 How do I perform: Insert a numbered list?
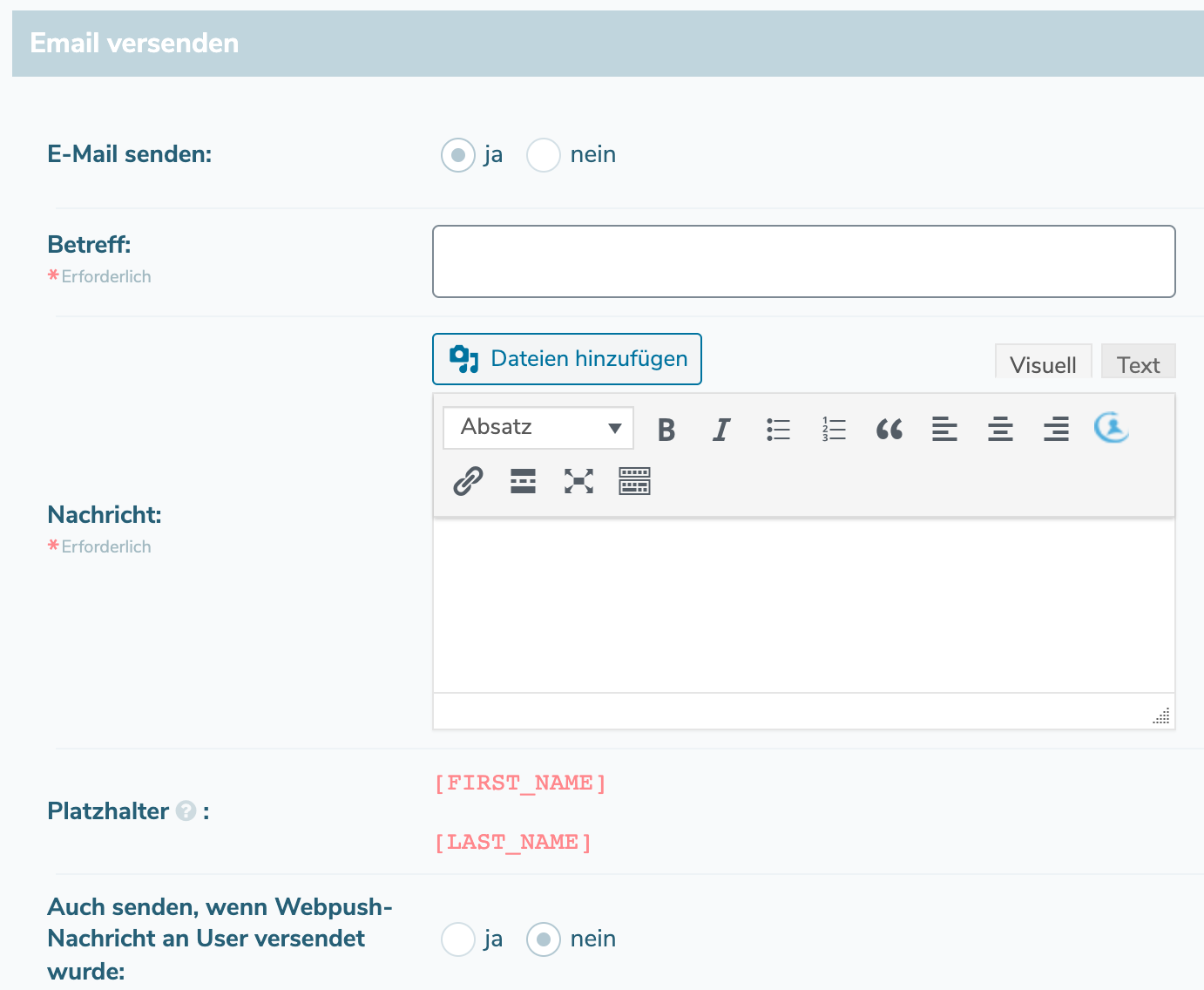pos(834,429)
